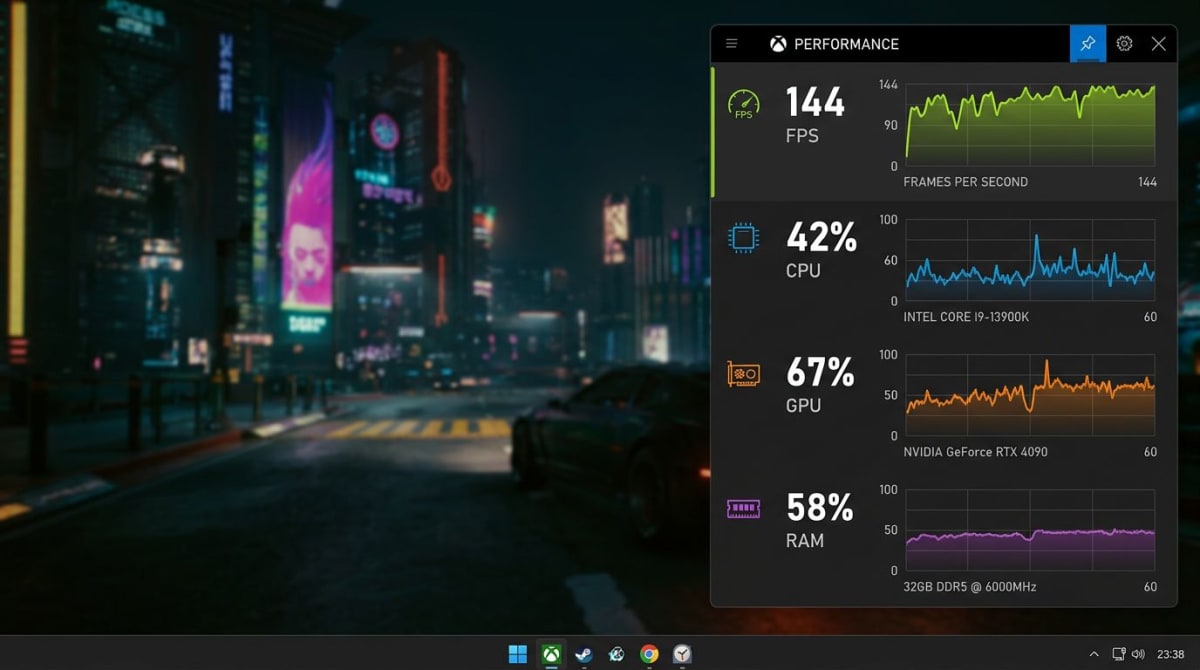Click the orange GPU usage graph
Image resolution: width=1200 pixels, height=670 pixels.
tap(1030, 395)
